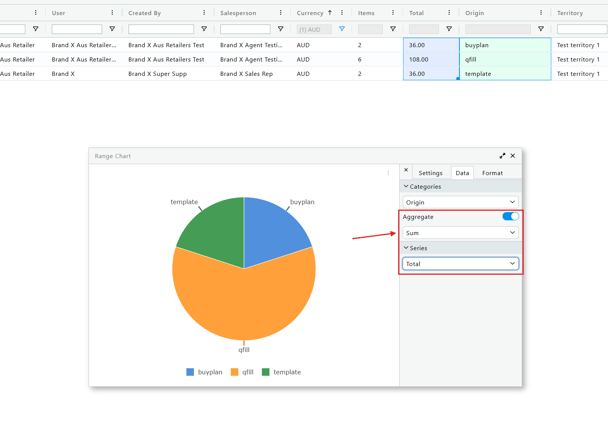Open the chart's three-dot options menu
Viewport: 608px width, 443px height.
click(x=389, y=173)
